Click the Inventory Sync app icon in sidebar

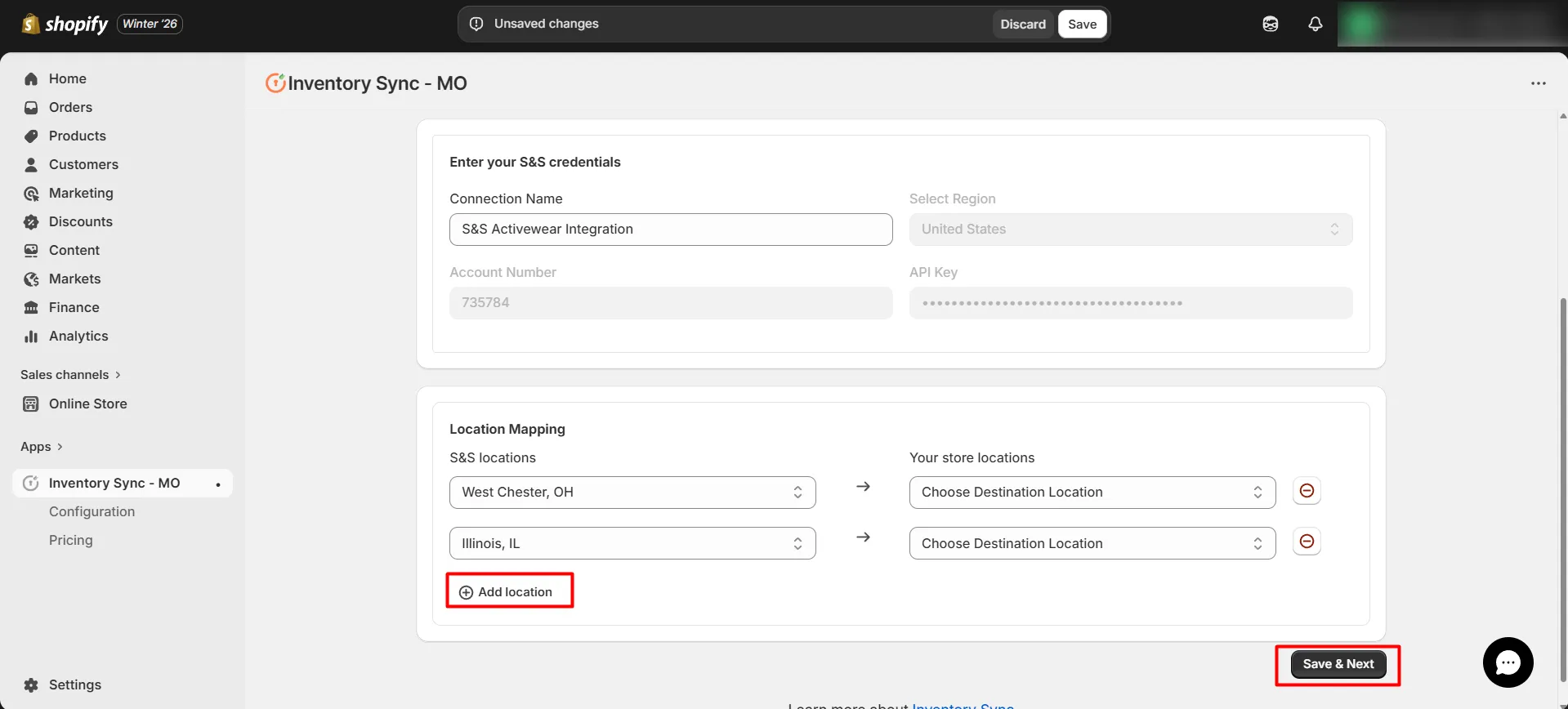tap(31, 483)
